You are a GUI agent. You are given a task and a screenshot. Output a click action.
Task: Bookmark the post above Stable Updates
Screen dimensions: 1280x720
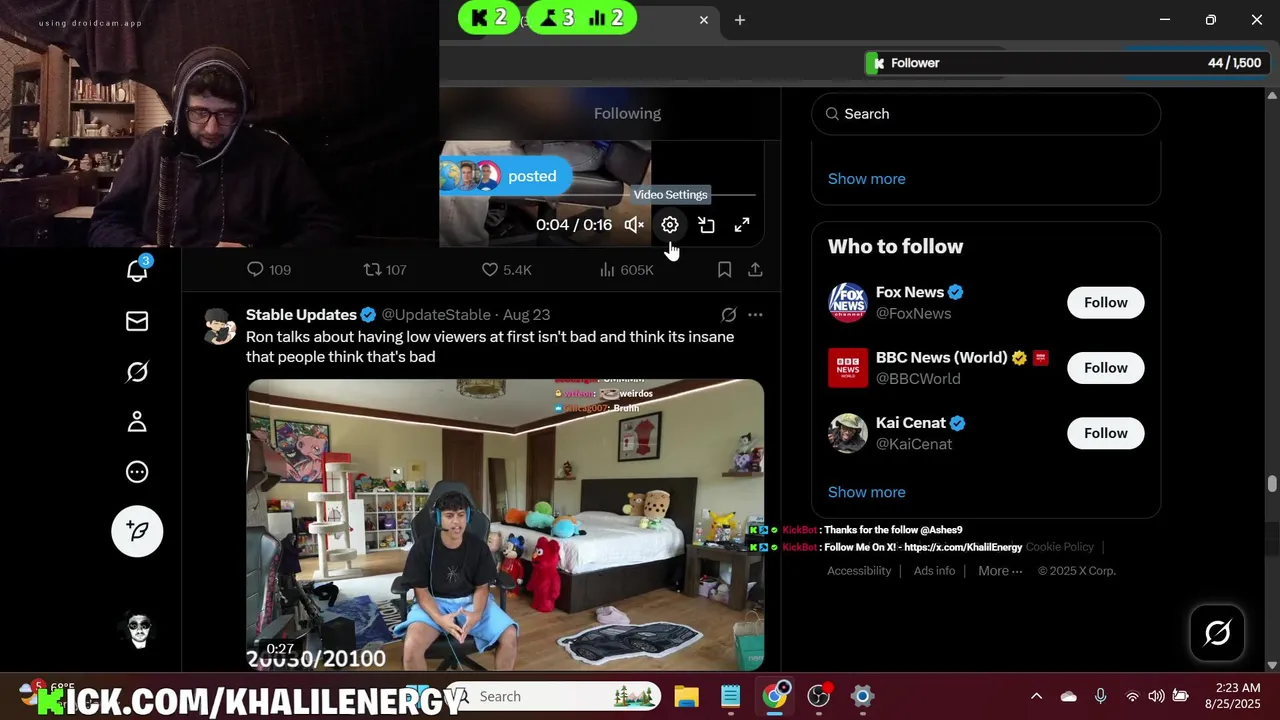click(725, 270)
